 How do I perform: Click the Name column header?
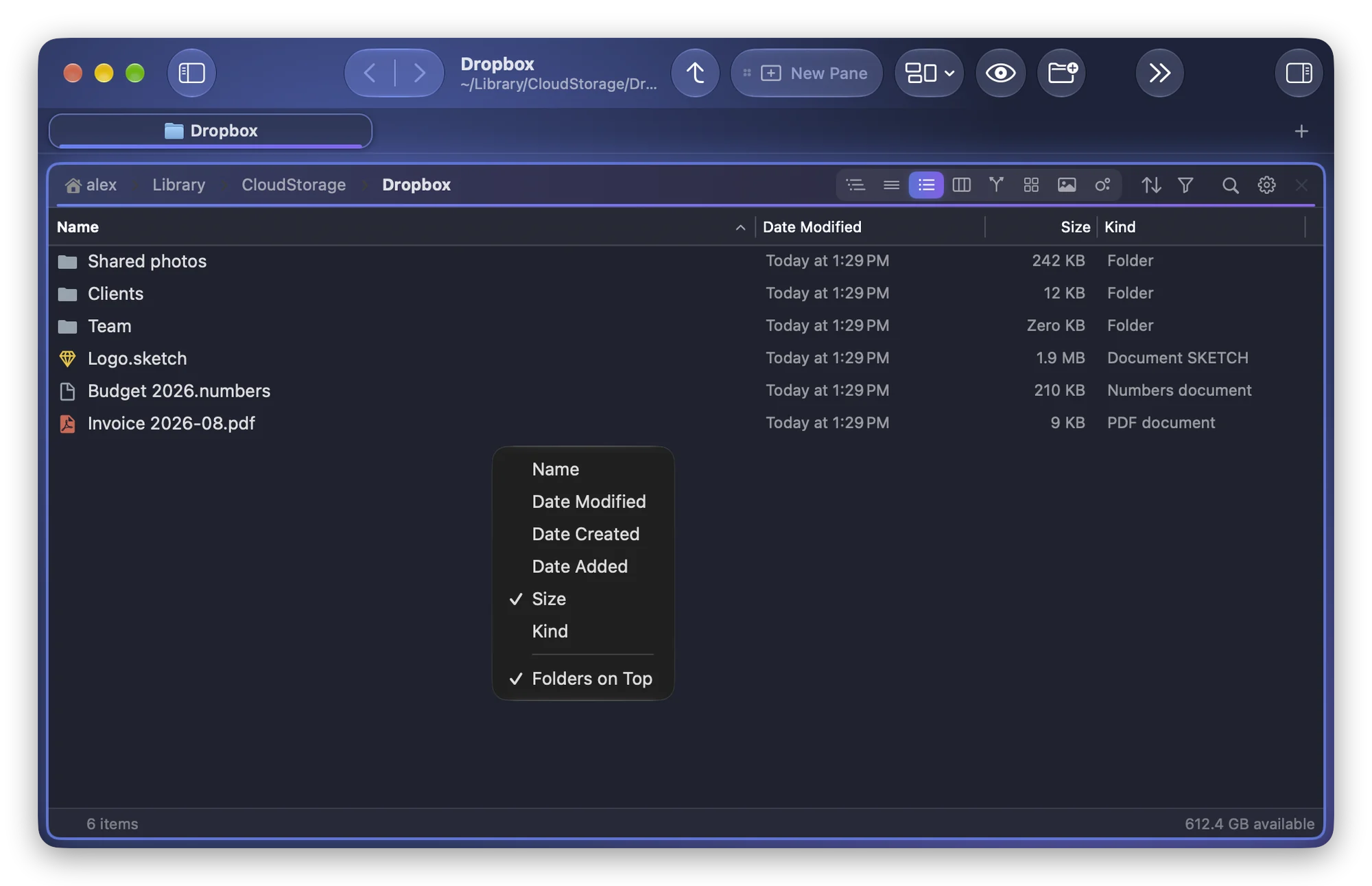401,227
